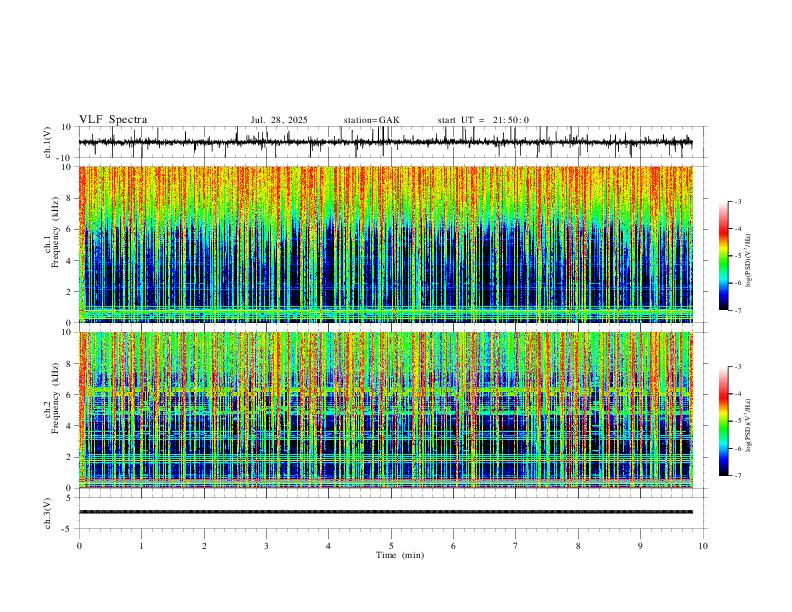Click the "-7" tick on the ch.2 colorbar
The height and width of the screenshot is (612, 792).
click(737, 475)
